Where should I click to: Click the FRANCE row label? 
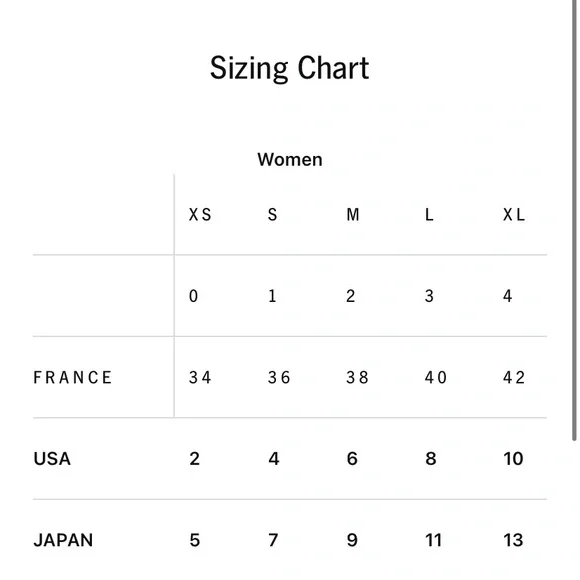click(x=72, y=378)
